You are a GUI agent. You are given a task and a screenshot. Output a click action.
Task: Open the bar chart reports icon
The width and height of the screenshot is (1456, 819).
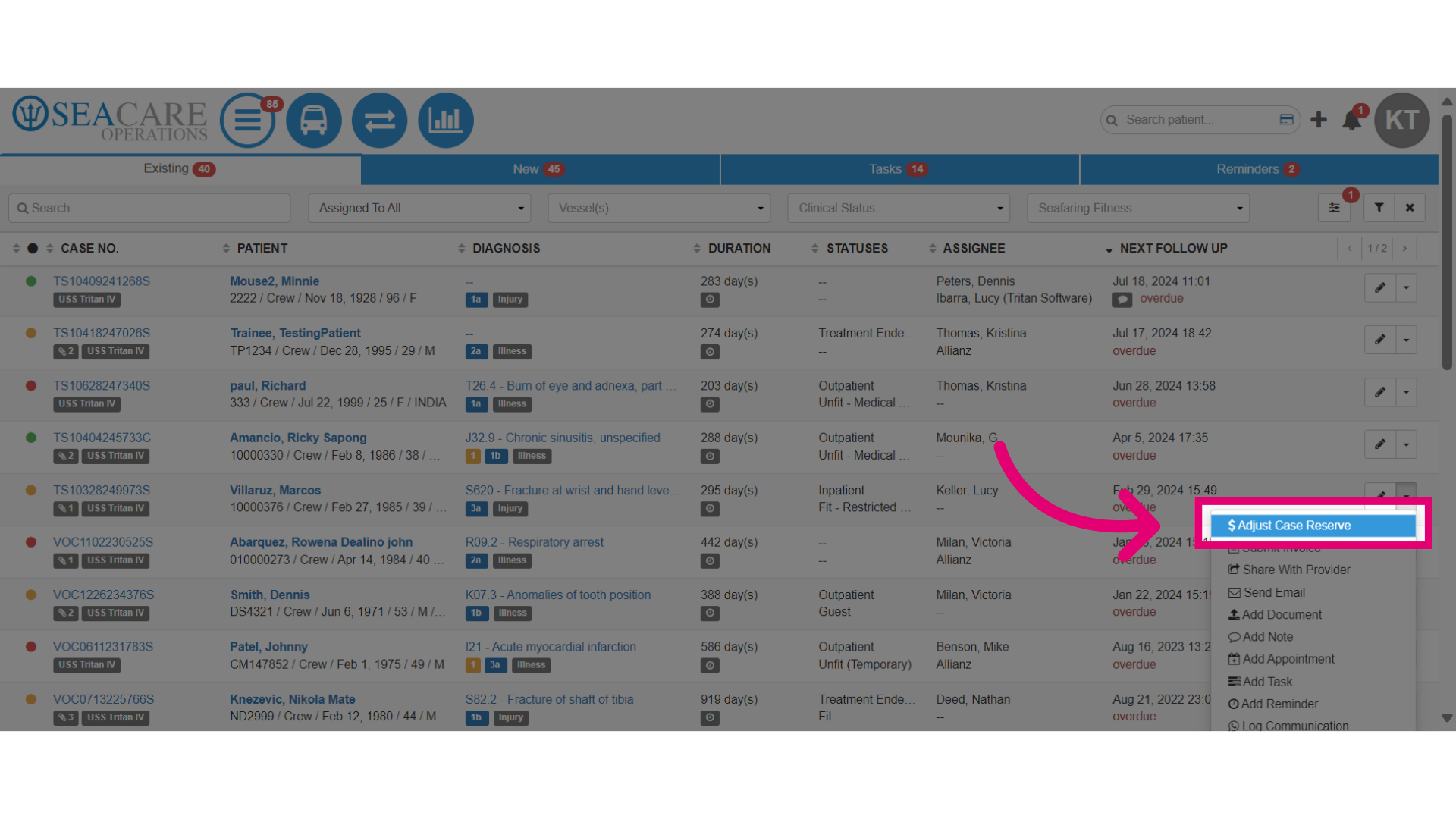point(445,121)
